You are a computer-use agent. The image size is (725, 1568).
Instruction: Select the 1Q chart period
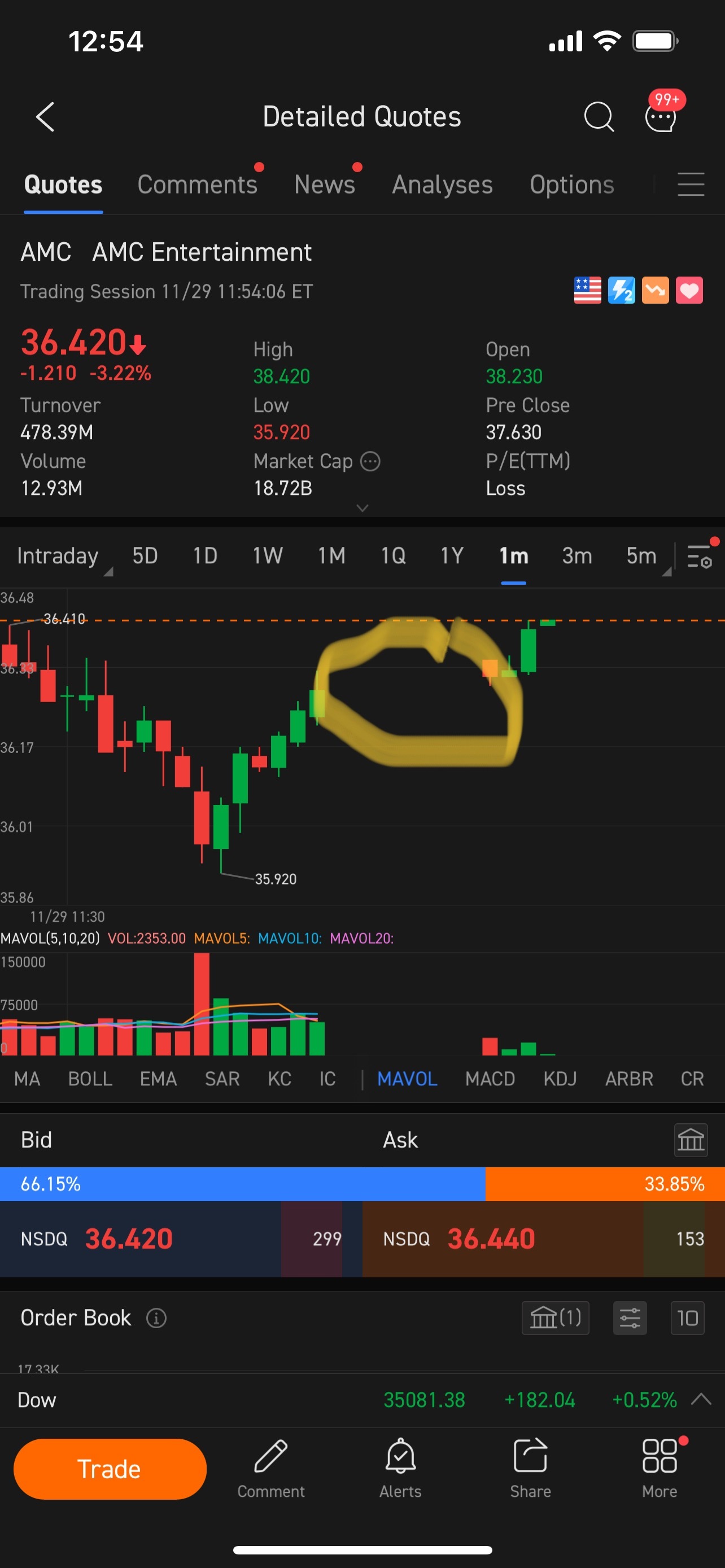(x=393, y=556)
